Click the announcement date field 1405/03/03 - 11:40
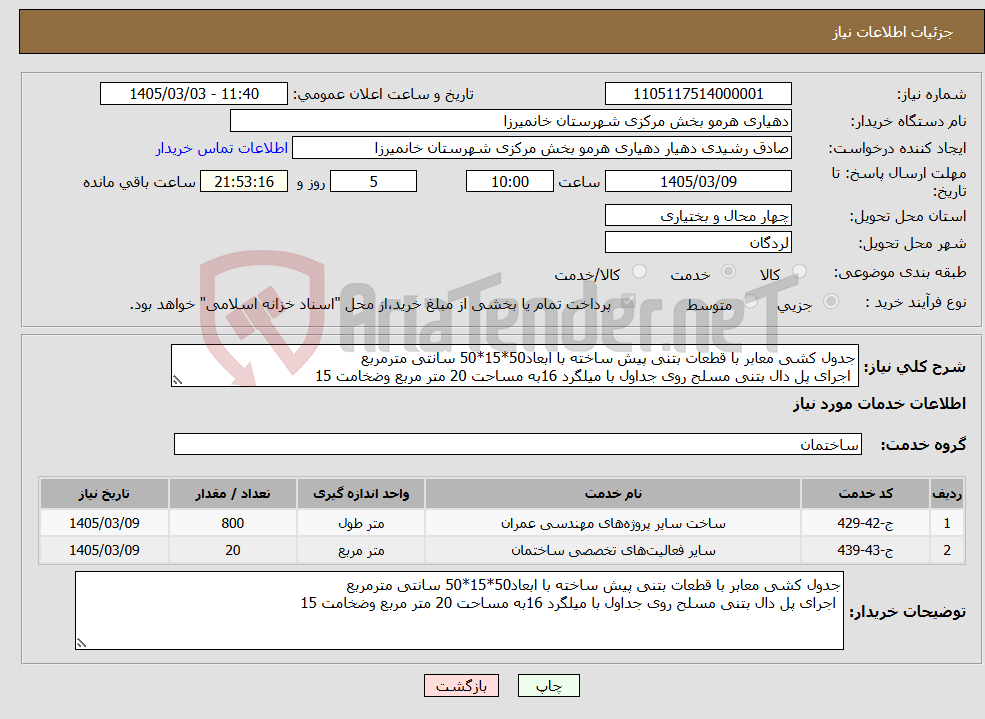This screenshot has width=985, height=719. pyautogui.click(x=193, y=94)
